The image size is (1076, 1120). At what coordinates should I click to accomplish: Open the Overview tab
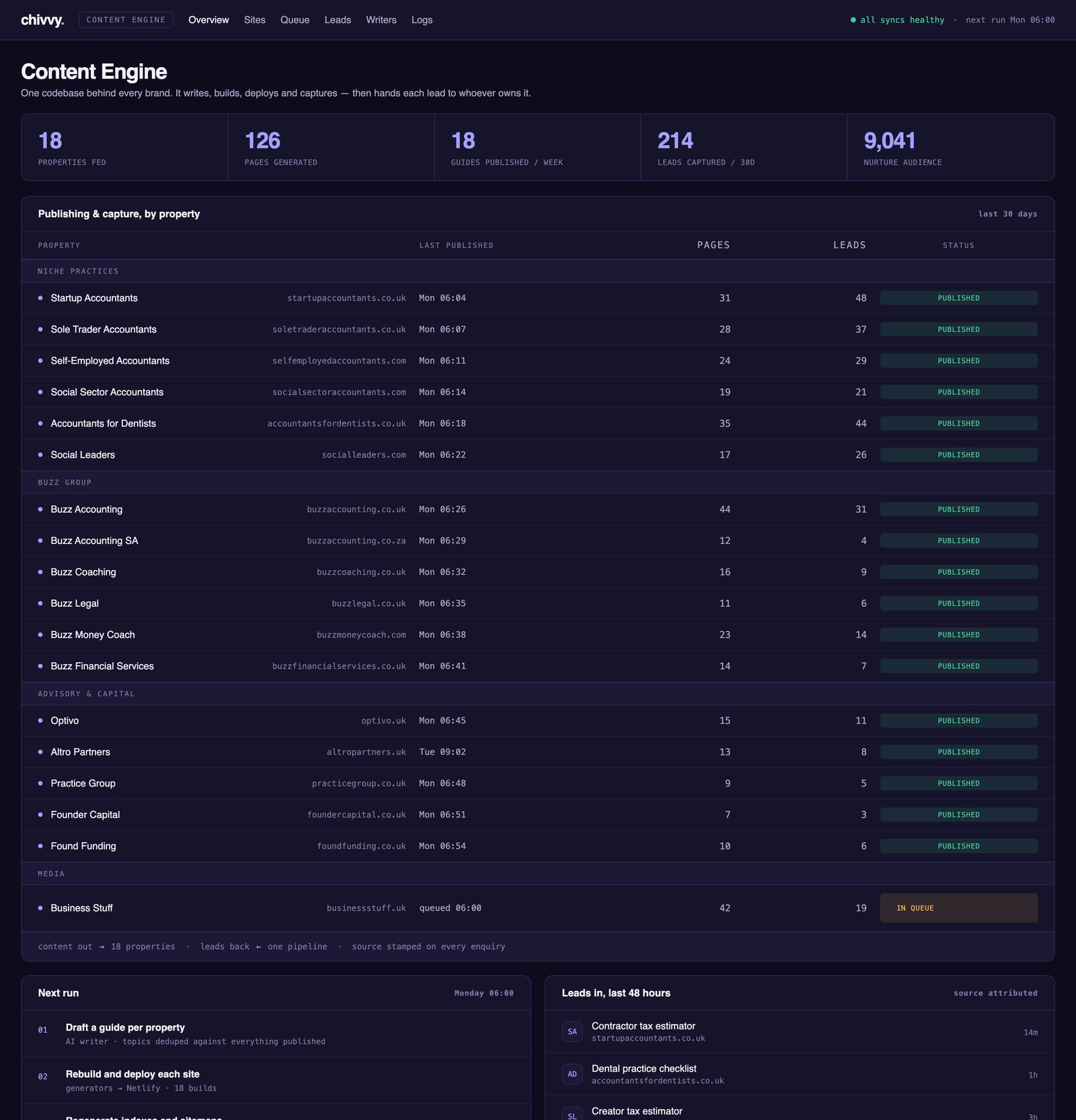click(x=208, y=20)
